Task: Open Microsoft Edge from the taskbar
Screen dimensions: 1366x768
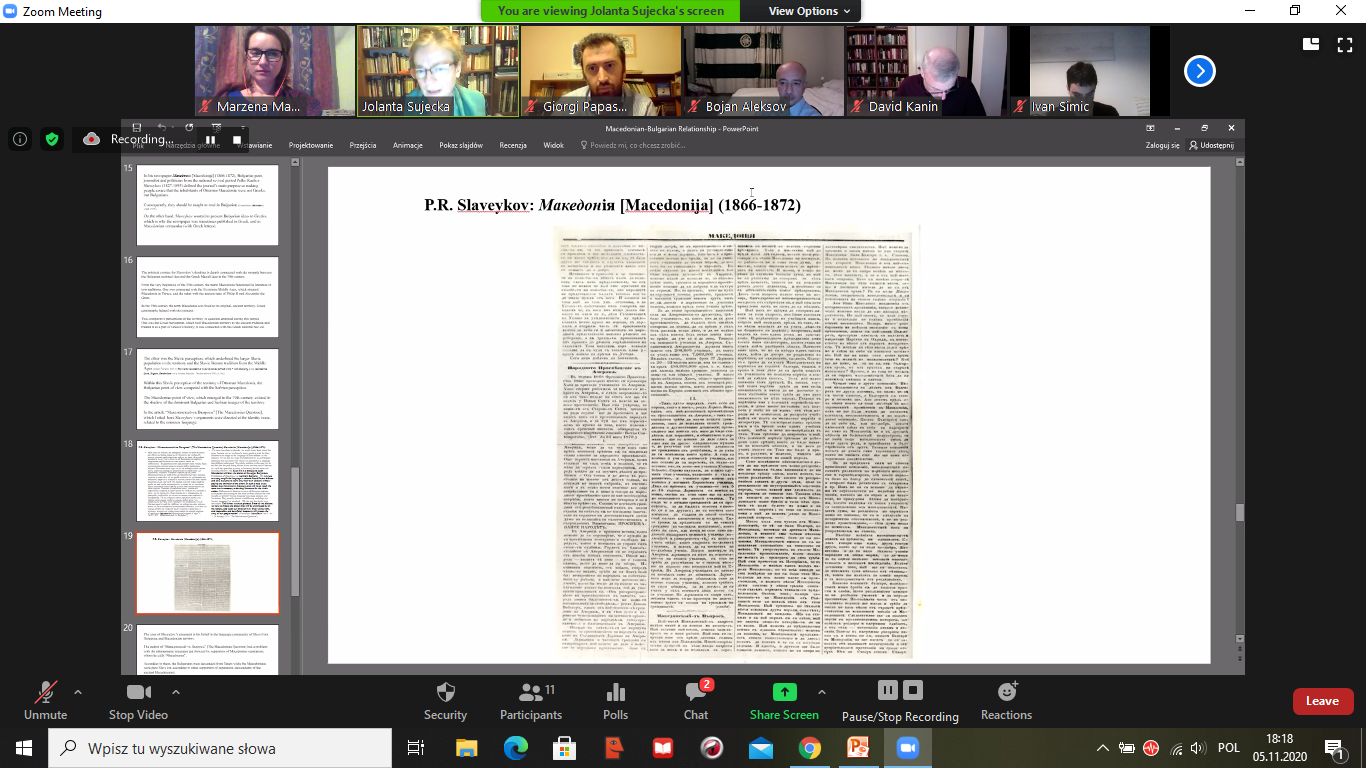Action: tap(515, 747)
